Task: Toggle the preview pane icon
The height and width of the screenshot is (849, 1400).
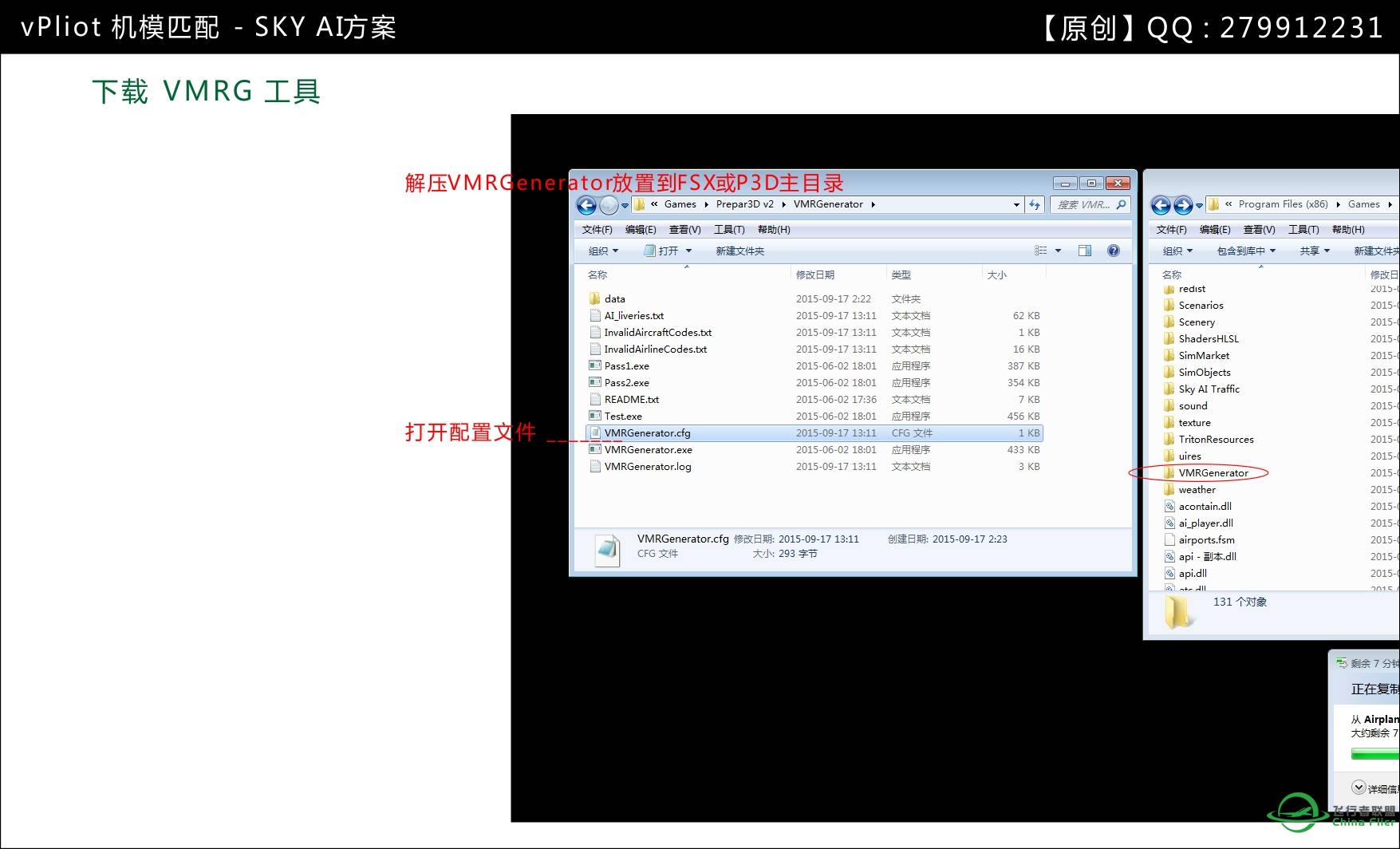Action: pyautogui.click(x=1085, y=251)
